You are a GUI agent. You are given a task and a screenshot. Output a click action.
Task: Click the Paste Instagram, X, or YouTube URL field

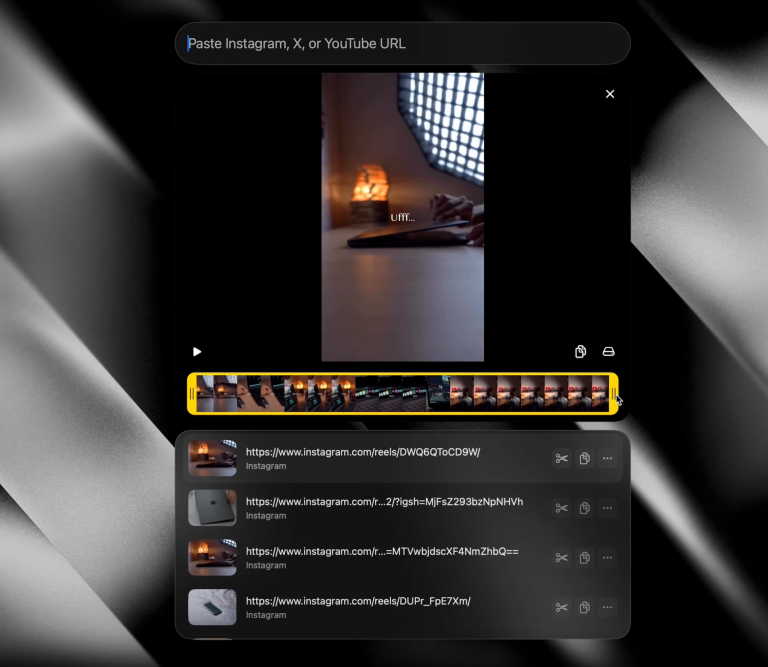click(x=403, y=44)
